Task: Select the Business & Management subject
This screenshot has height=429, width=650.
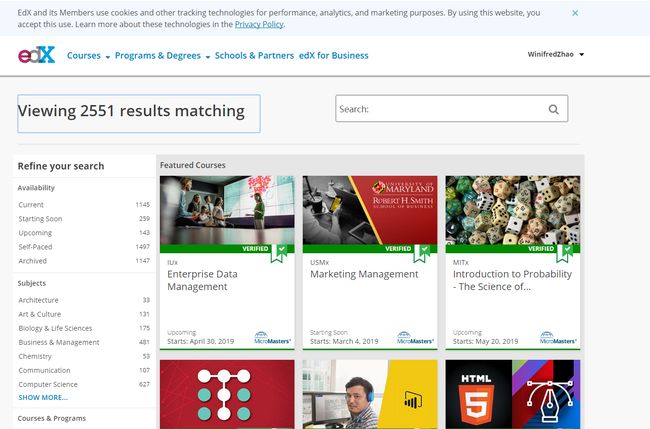Action: (x=84, y=342)
